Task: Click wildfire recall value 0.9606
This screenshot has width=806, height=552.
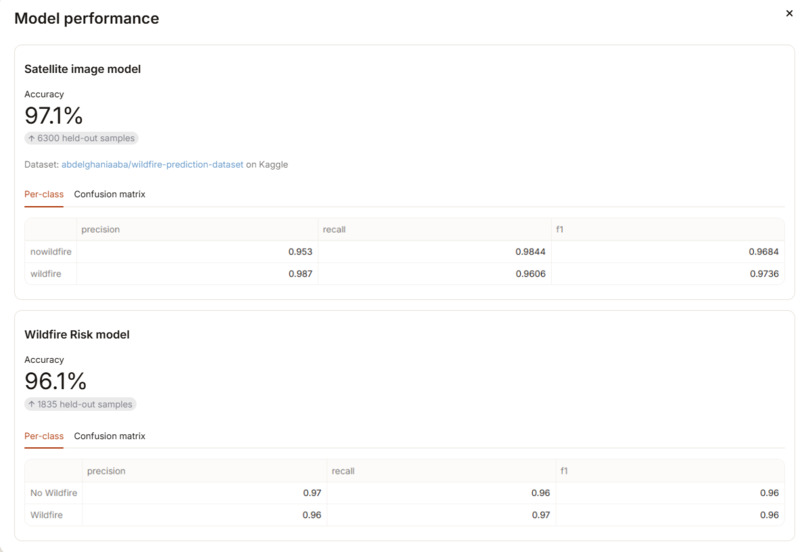Action: tap(530, 274)
